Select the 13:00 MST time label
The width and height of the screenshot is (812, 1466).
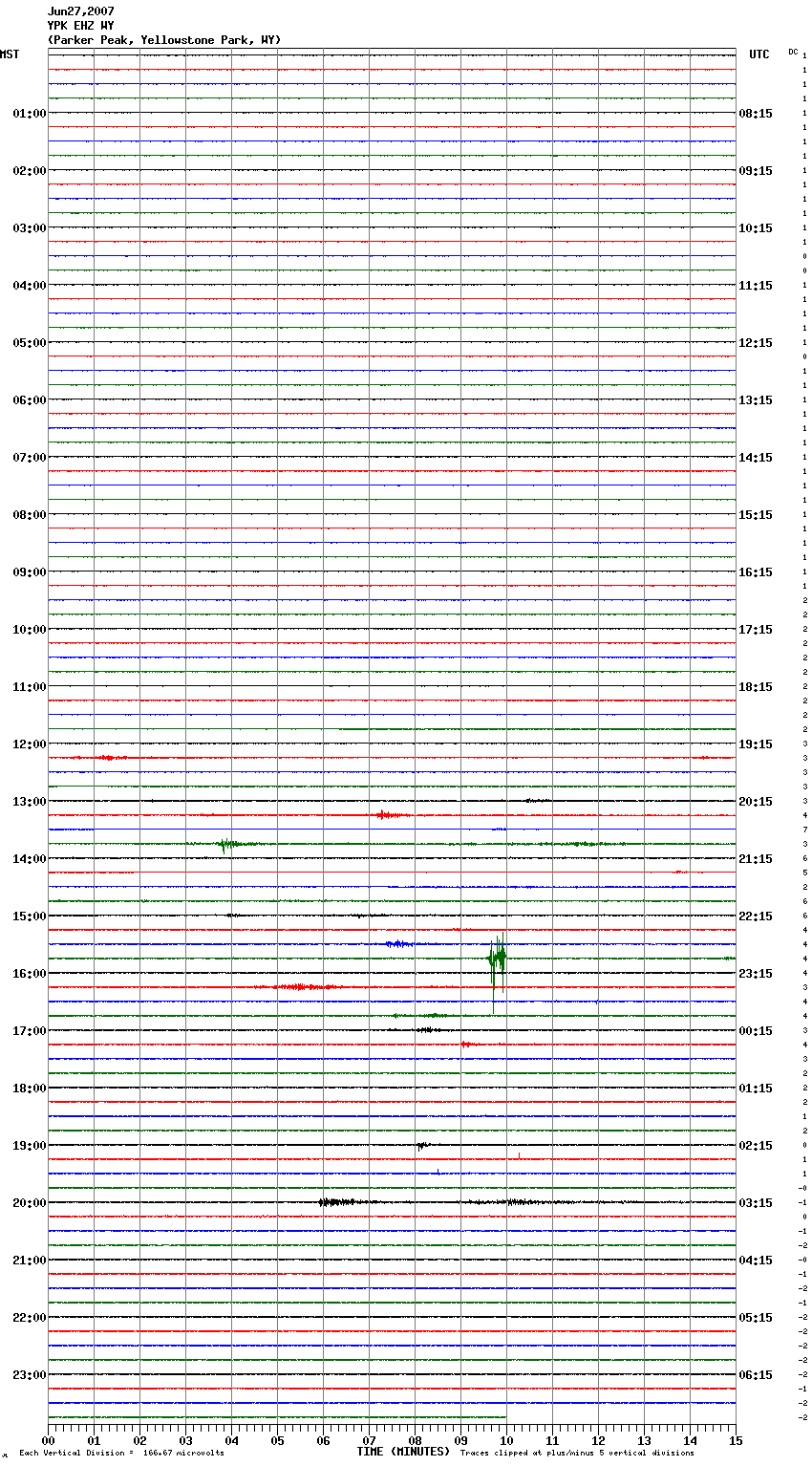(29, 802)
